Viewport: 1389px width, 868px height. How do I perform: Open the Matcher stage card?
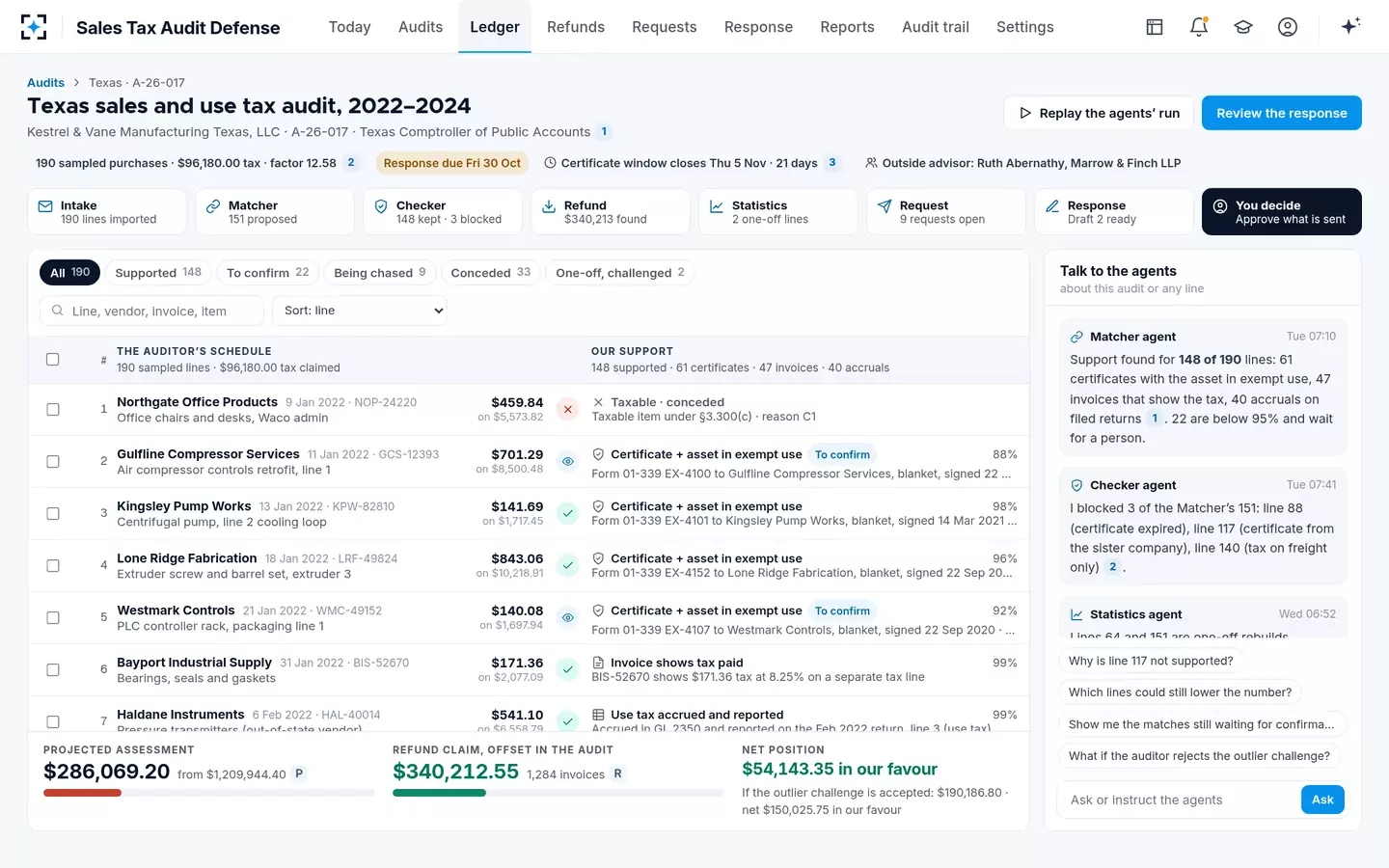pyautogui.click(x=275, y=212)
